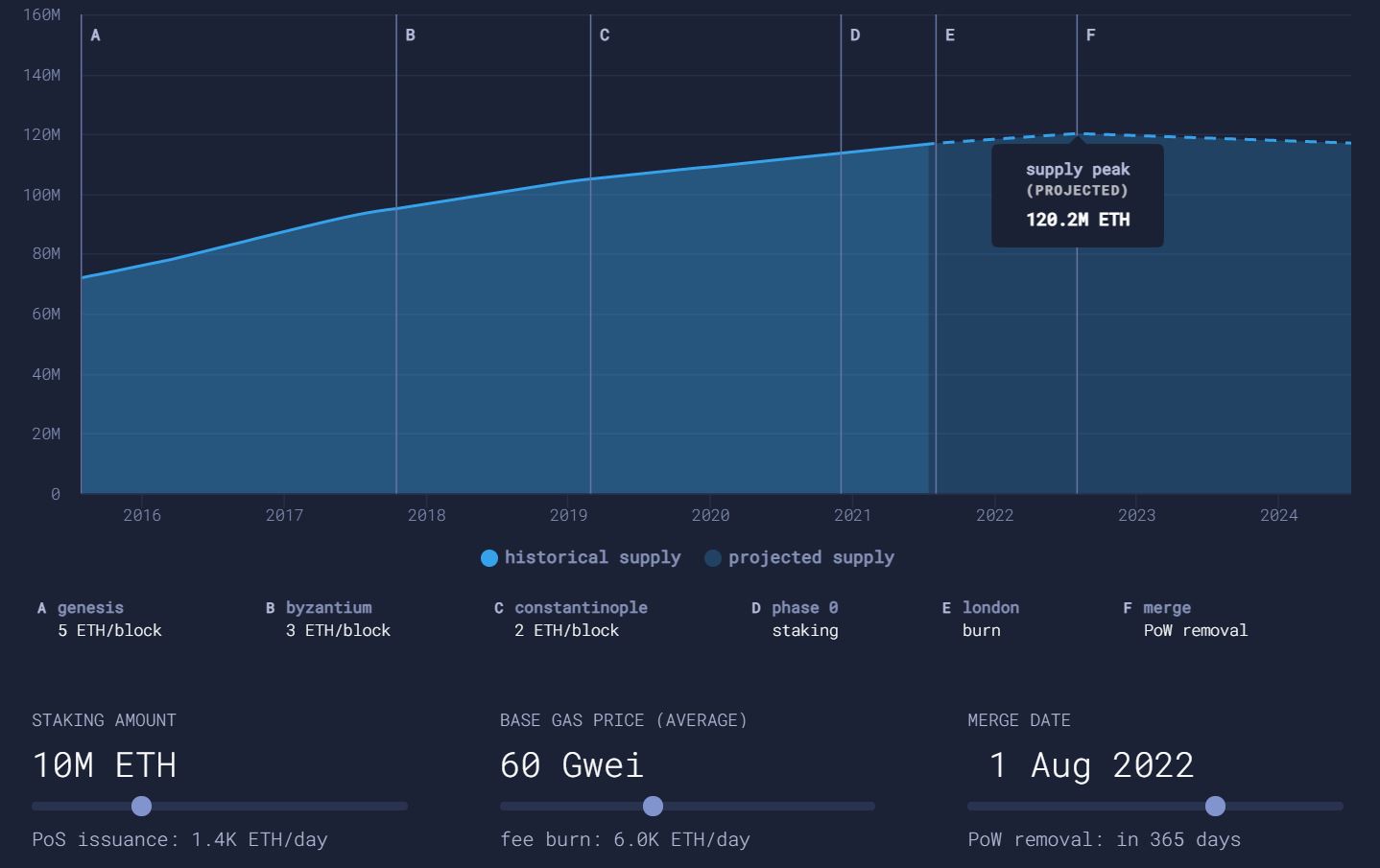Screen dimensions: 1380x868
Task: Click the 100M y-axis label
Action: (x=41, y=195)
